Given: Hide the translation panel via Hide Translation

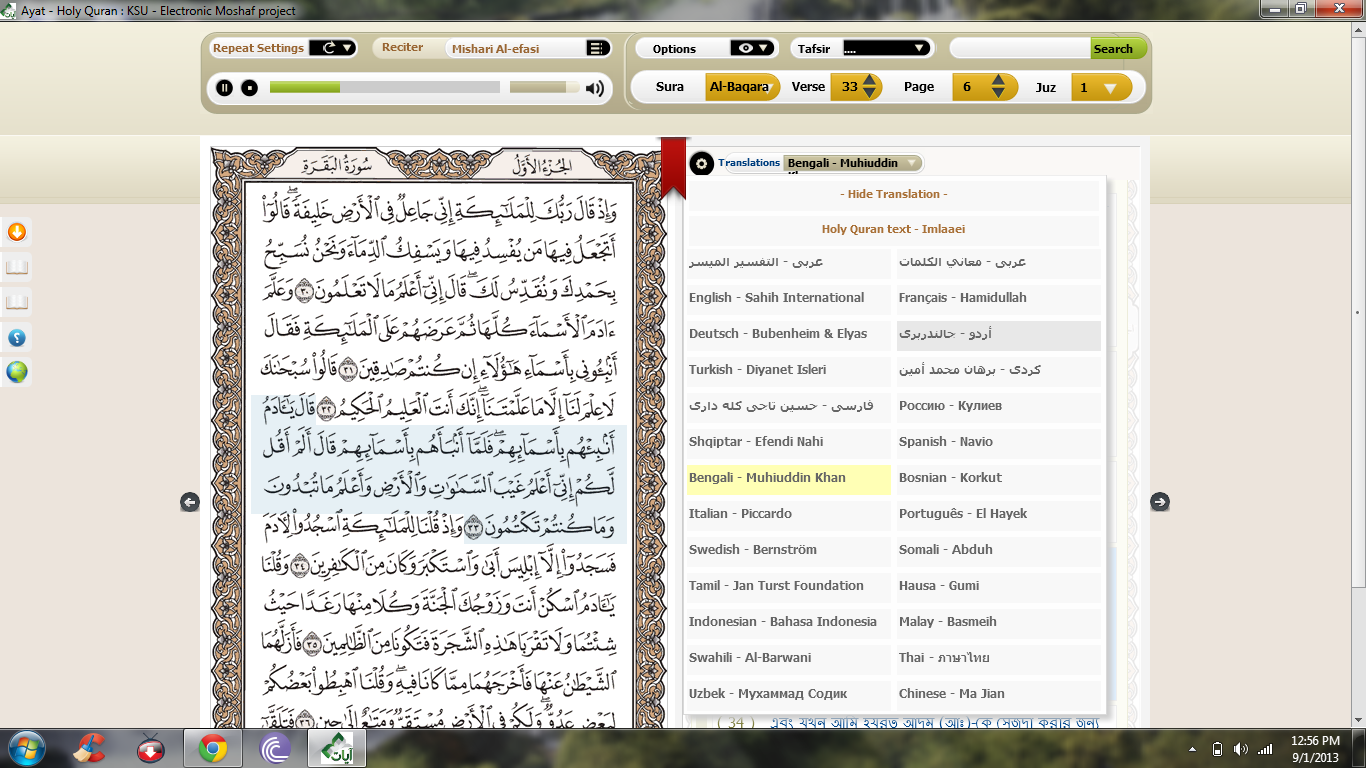Looking at the screenshot, I should coord(893,194).
